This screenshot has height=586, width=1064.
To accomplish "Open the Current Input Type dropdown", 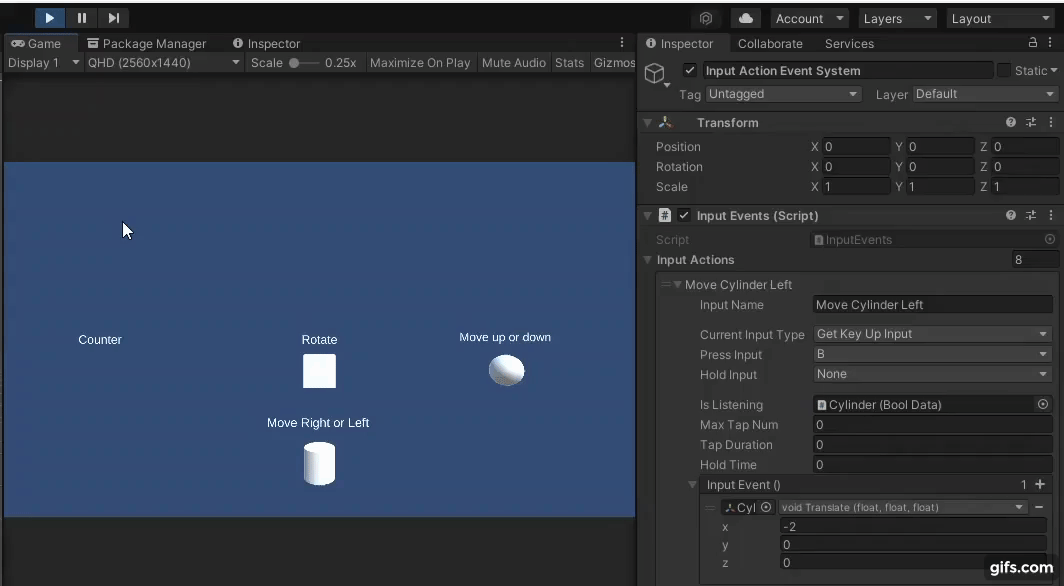I will [x=932, y=334].
